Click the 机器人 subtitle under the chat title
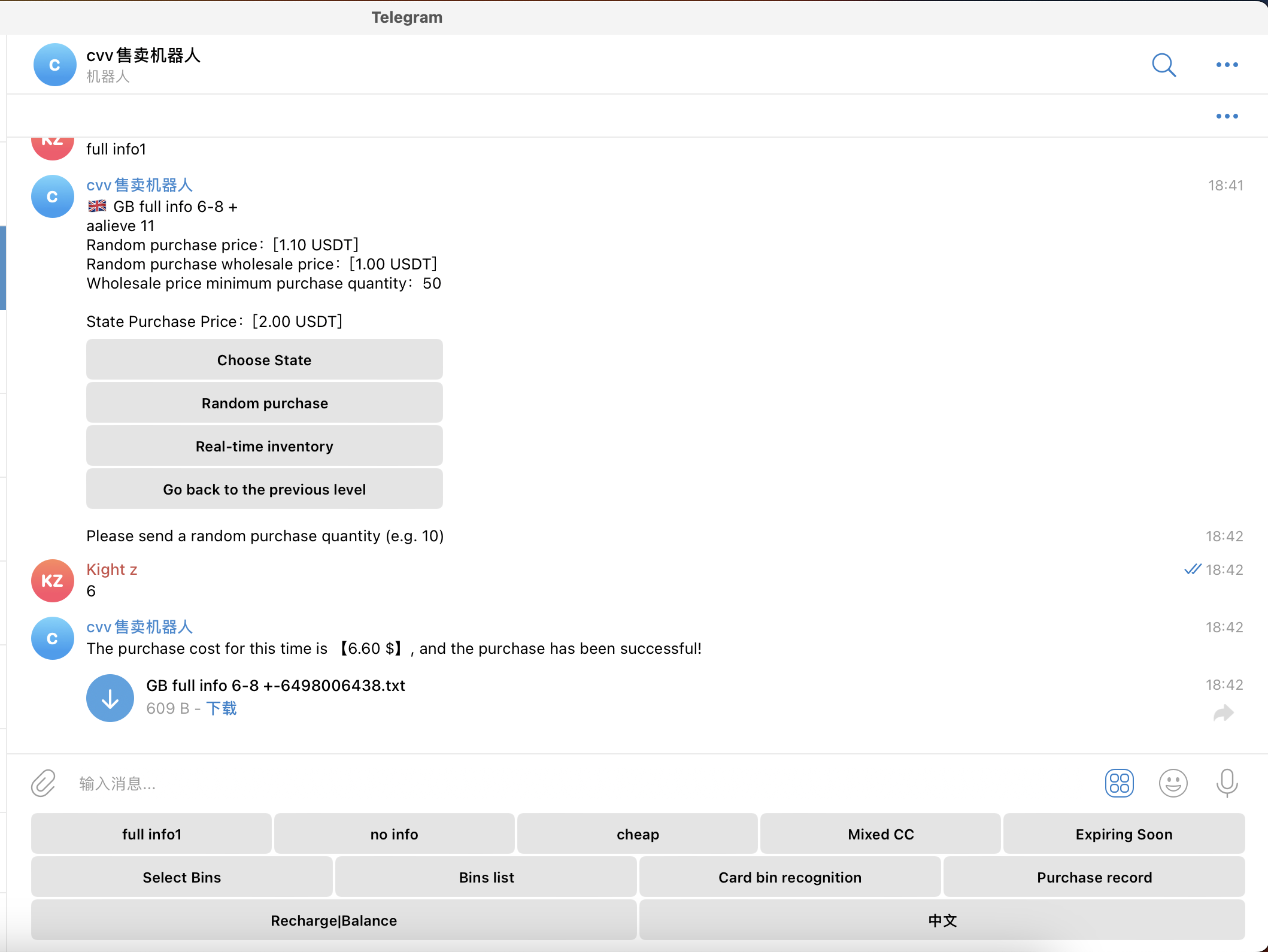The height and width of the screenshot is (952, 1268). [108, 77]
